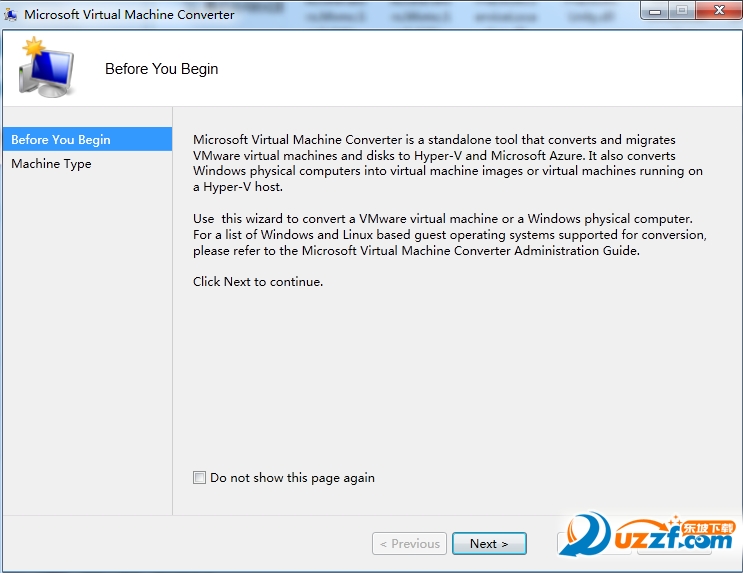Click the paragraph mentioning the Administration Guide
The image size is (743, 573).
coord(450,235)
